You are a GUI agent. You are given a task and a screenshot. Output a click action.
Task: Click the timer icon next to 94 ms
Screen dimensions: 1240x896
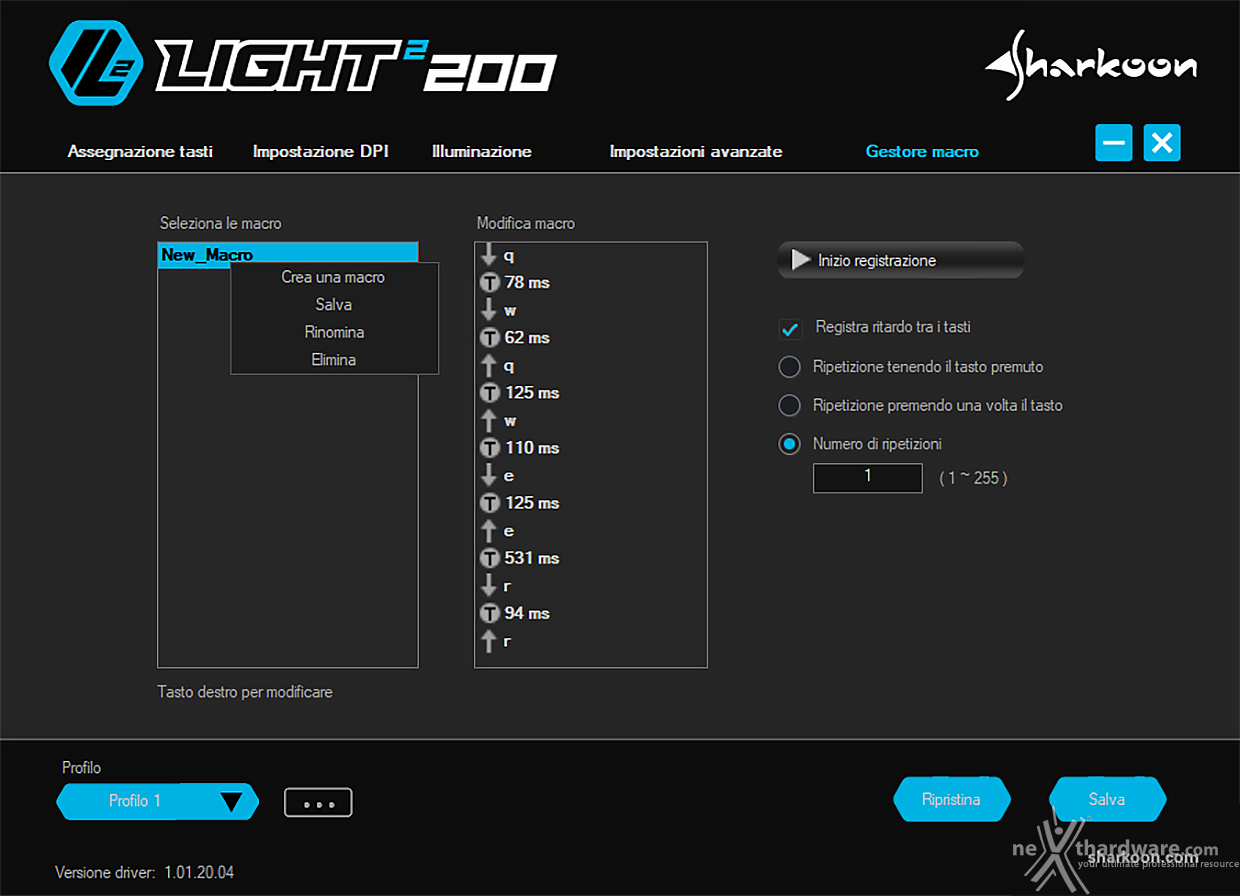tap(489, 613)
